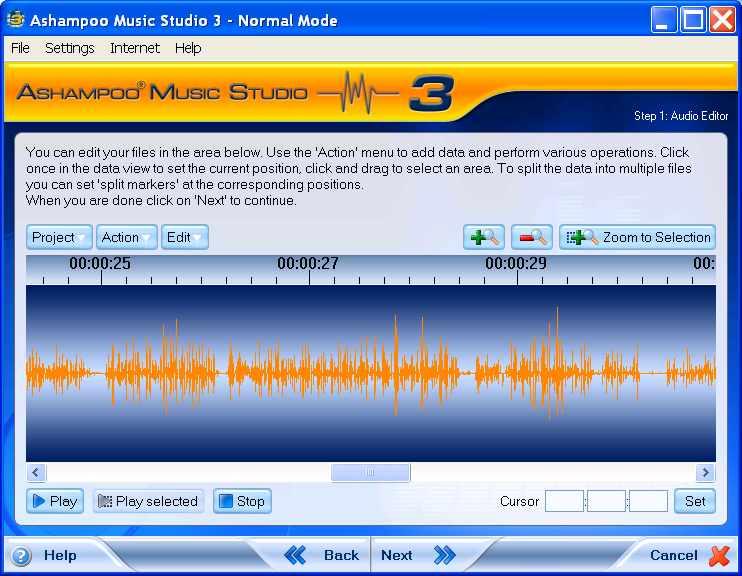Start playback with the Play button
The height and width of the screenshot is (576, 742).
(x=54, y=501)
